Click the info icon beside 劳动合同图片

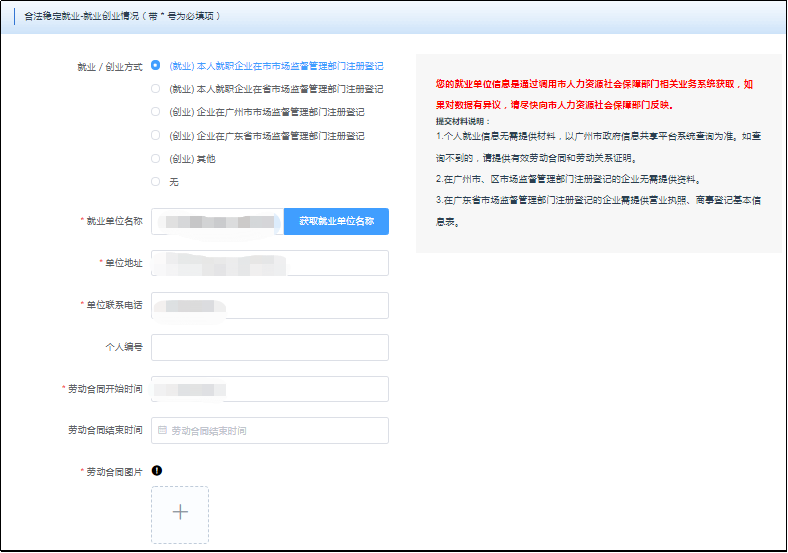(x=157, y=471)
